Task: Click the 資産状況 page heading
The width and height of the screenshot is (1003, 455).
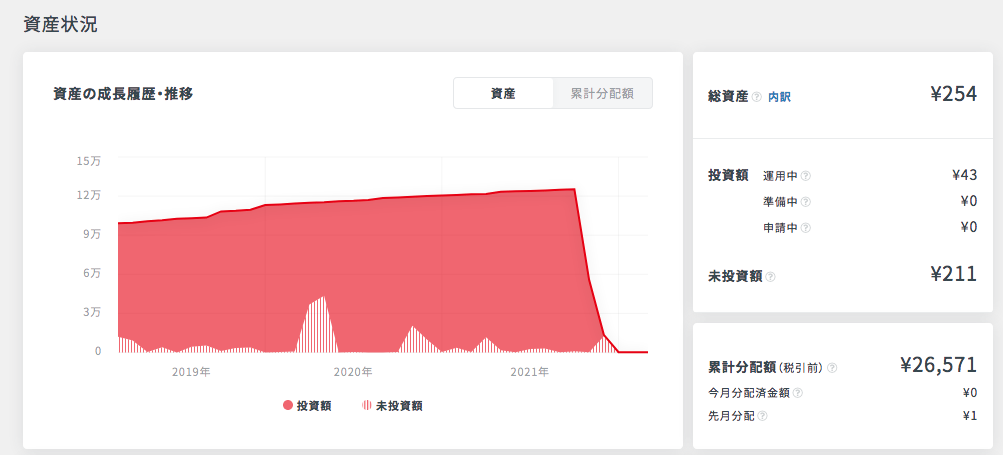Action: 60,24
